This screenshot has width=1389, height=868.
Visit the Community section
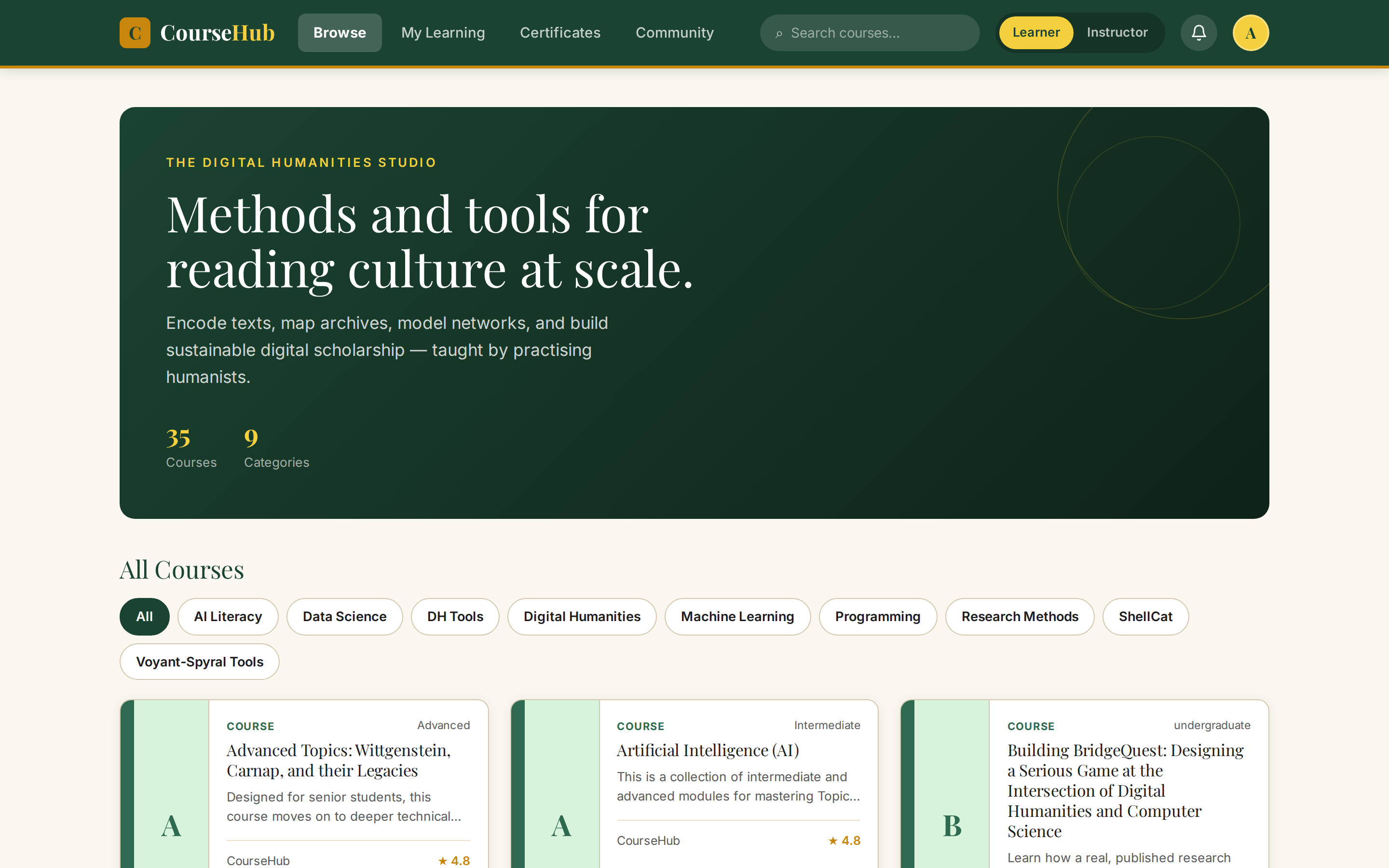674,33
